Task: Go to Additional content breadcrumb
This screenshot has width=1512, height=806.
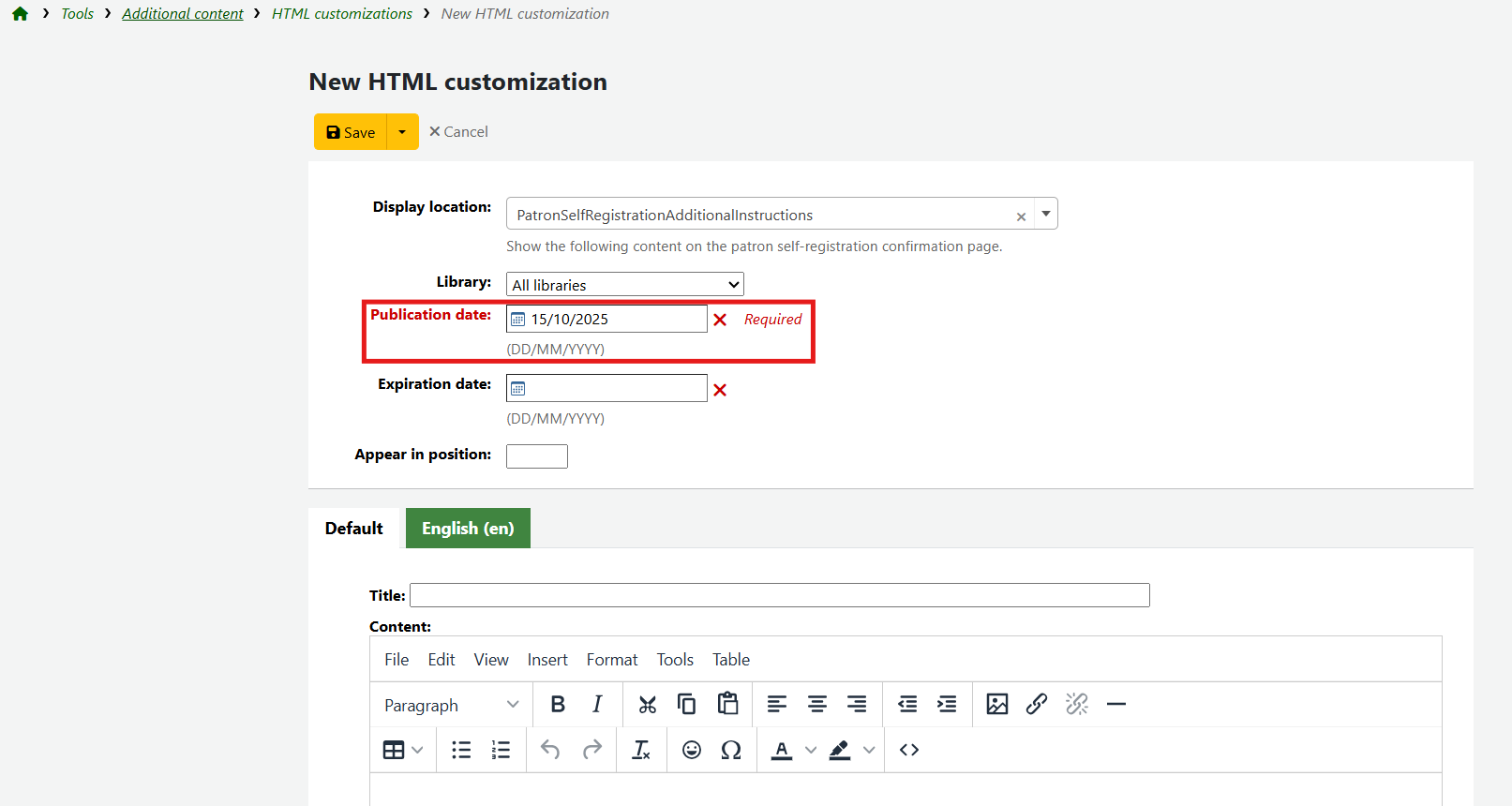Action: [x=183, y=14]
